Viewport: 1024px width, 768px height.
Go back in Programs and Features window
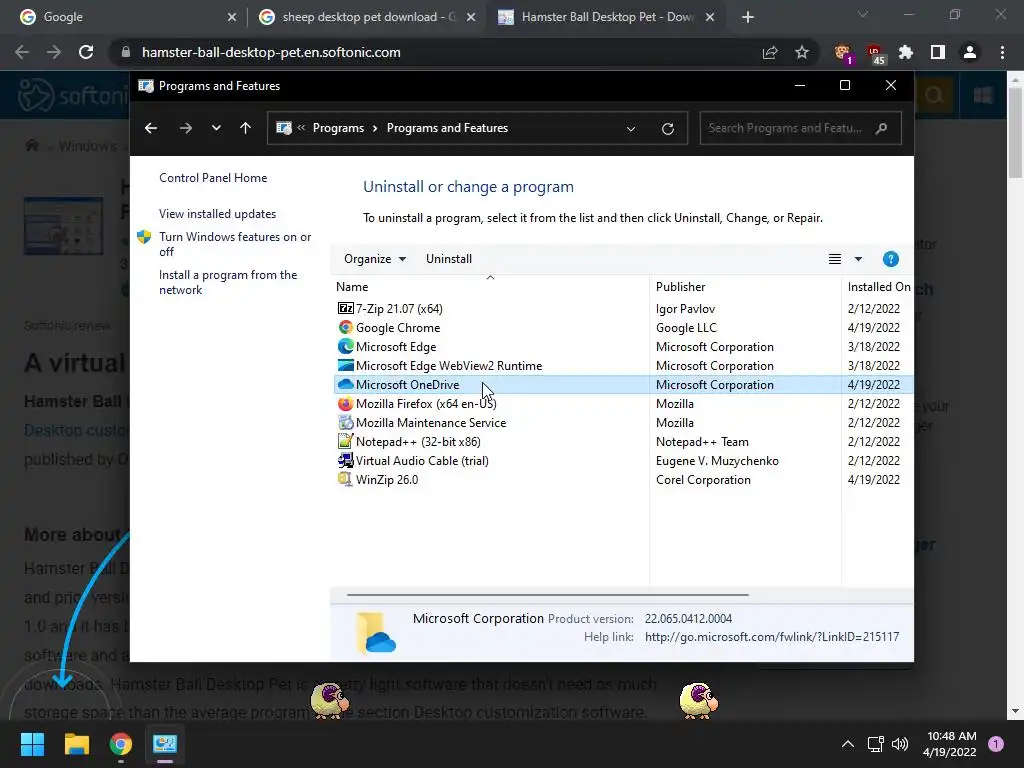pyautogui.click(x=151, y=128)
